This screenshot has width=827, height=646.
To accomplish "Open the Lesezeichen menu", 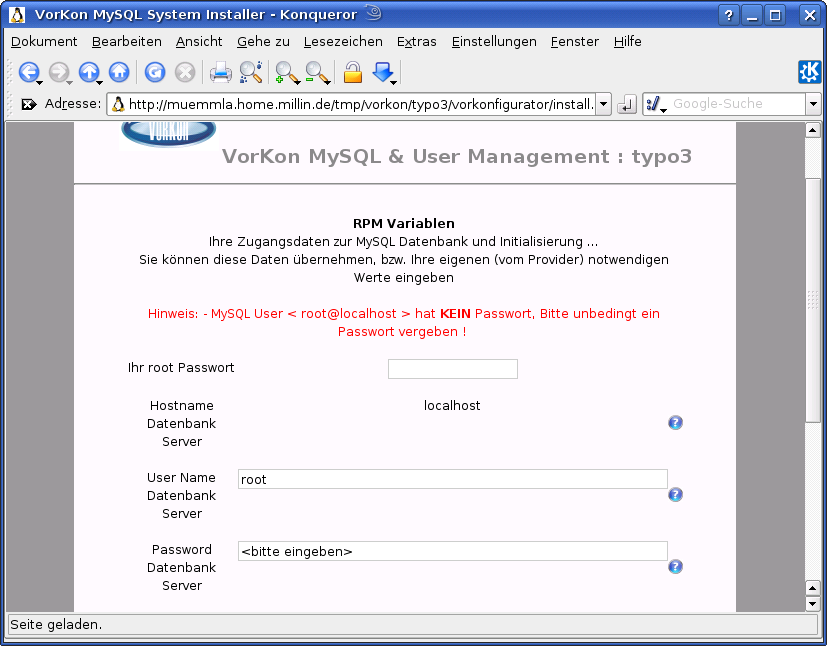I will pyautogui.click(x=343, y=42).
